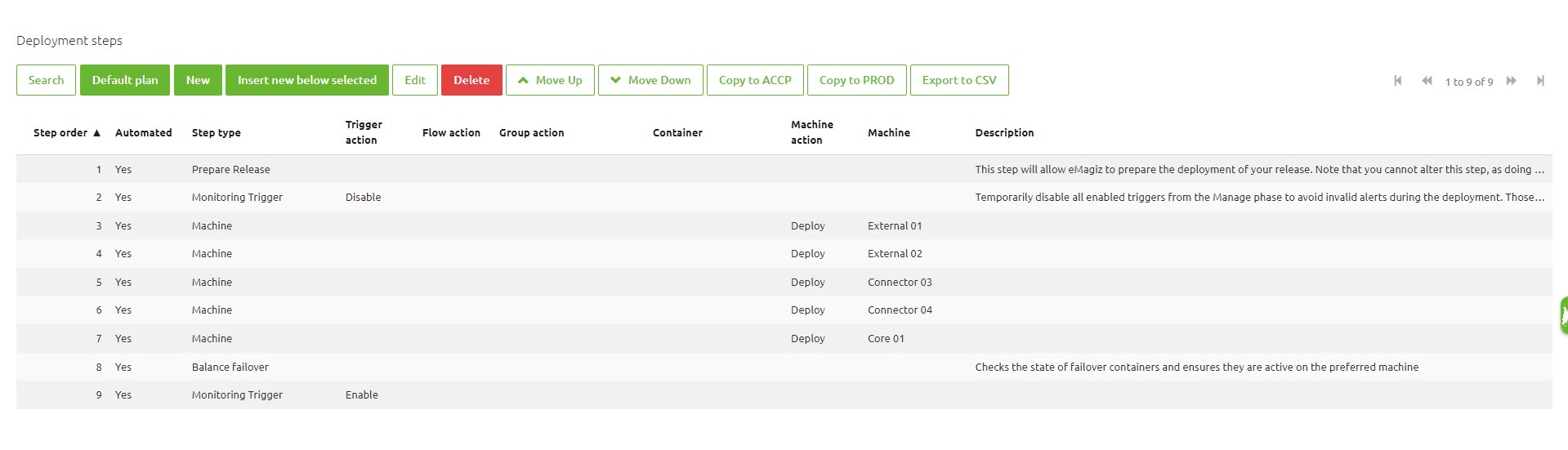
Task: Move the selected step up
Action: 550,80
